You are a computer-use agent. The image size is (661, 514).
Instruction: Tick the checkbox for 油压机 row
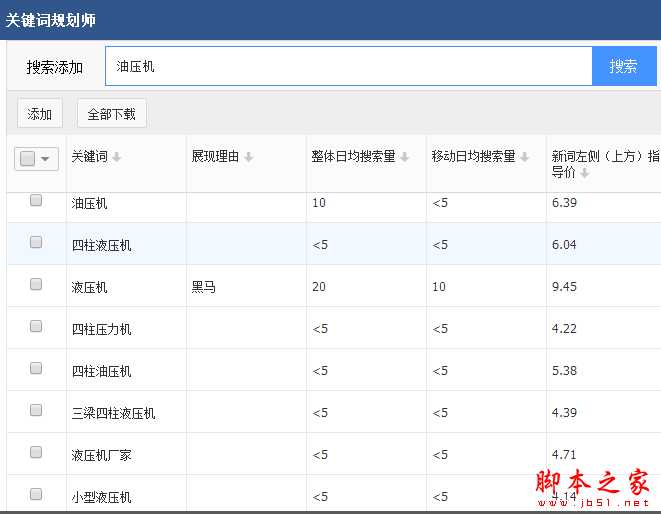pyautogui.click(x=36, y=200)
